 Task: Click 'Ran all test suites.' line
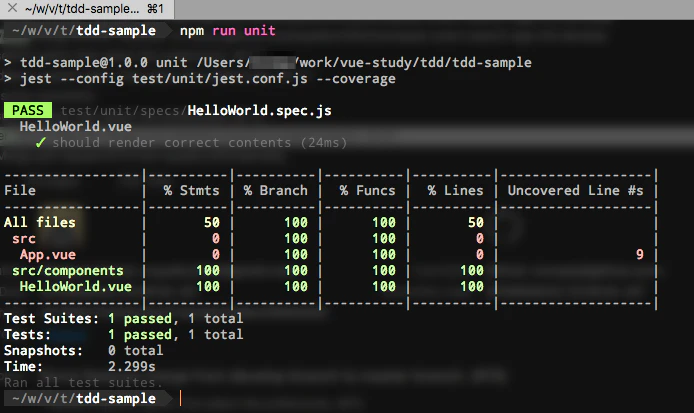[84, 382]
